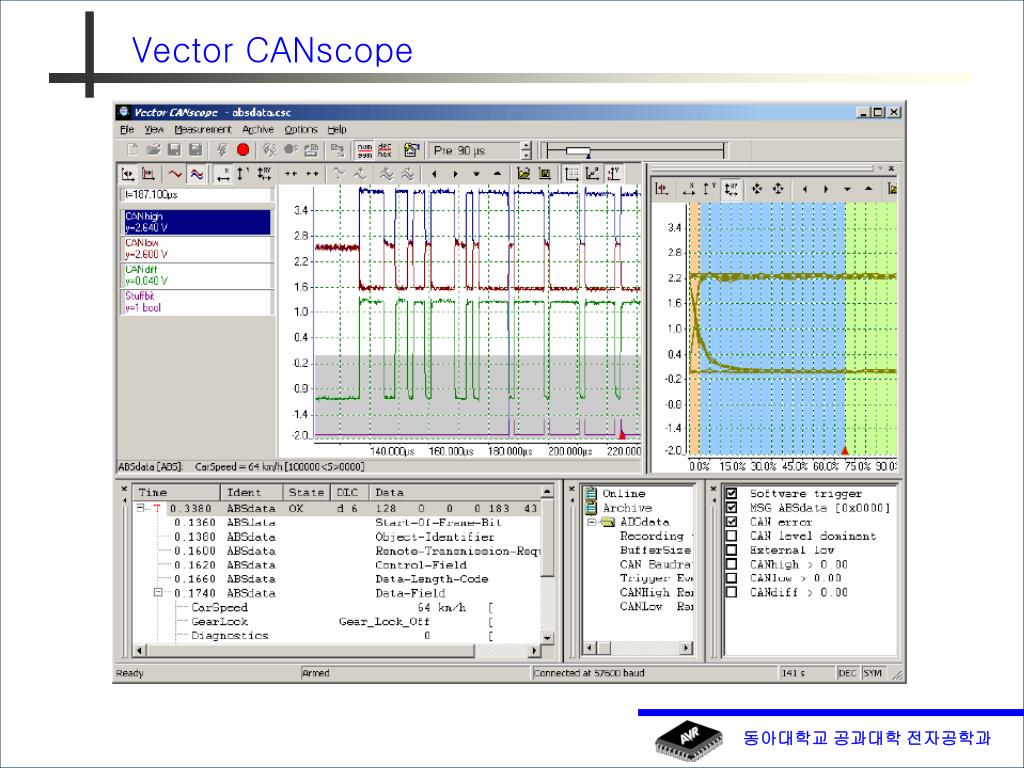Check the CANlow > 0.00 condition

click(x=731, y=578)
